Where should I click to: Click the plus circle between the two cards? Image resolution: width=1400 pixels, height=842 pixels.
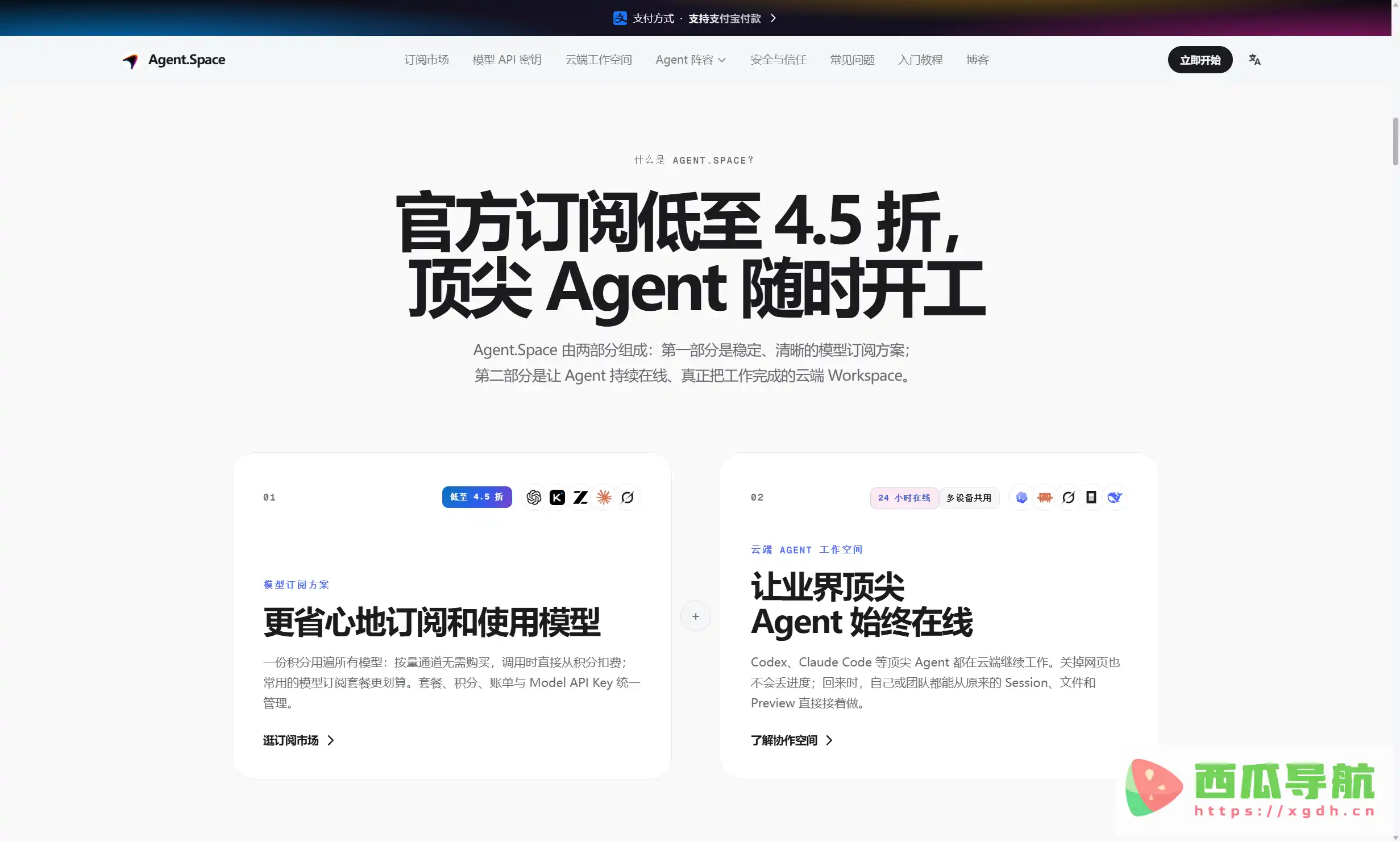point(696,616)
